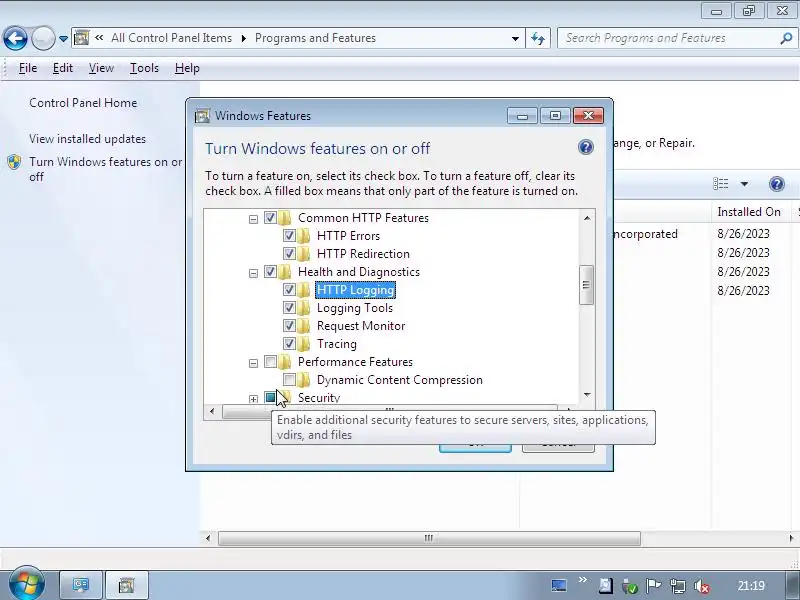Collapse the Common HTTP Features node
The width and height of the screenshot is (800, 600).
[x=253, y=219]
